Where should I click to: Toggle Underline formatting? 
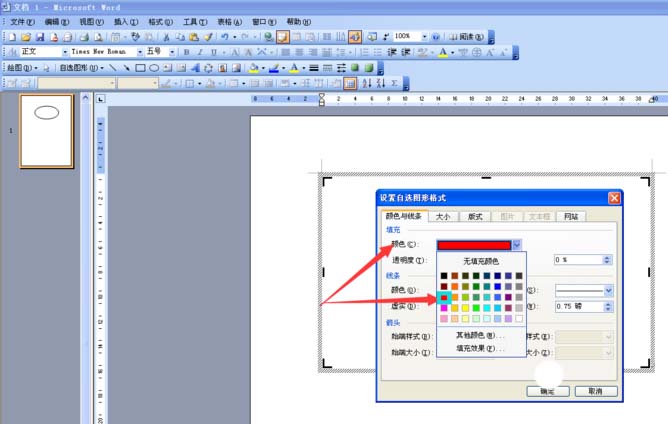[212, 52]
